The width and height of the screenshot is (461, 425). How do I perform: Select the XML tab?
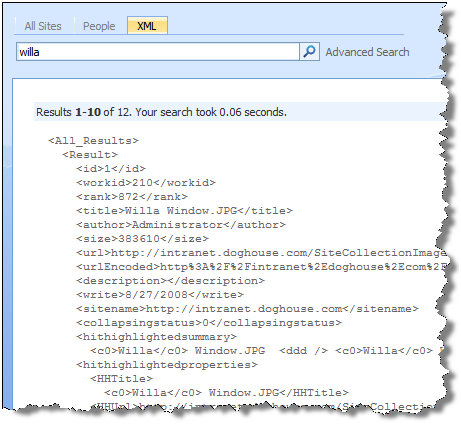coord(147,26)
